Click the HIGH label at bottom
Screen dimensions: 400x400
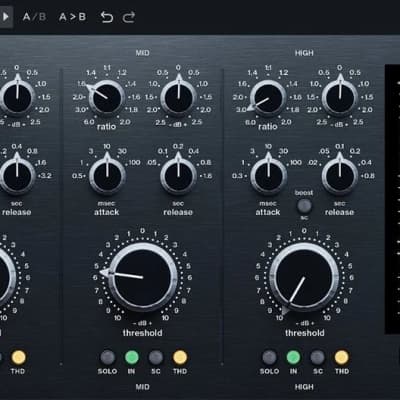coord(304,387)
